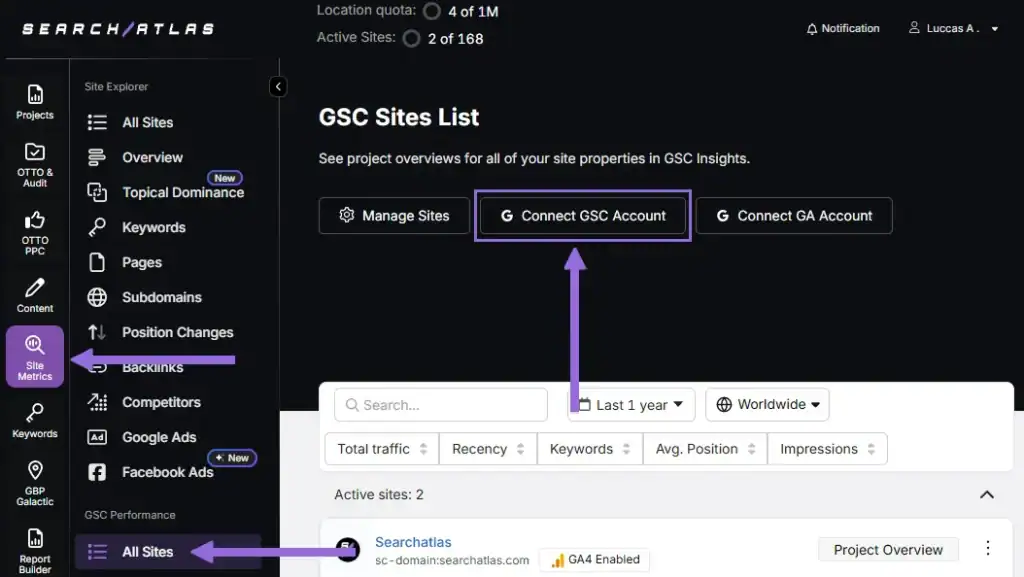This screenshot has width=1024, height=577.
Task: Open GBP Galactic from the sidebar
Action: pos(34,481)
